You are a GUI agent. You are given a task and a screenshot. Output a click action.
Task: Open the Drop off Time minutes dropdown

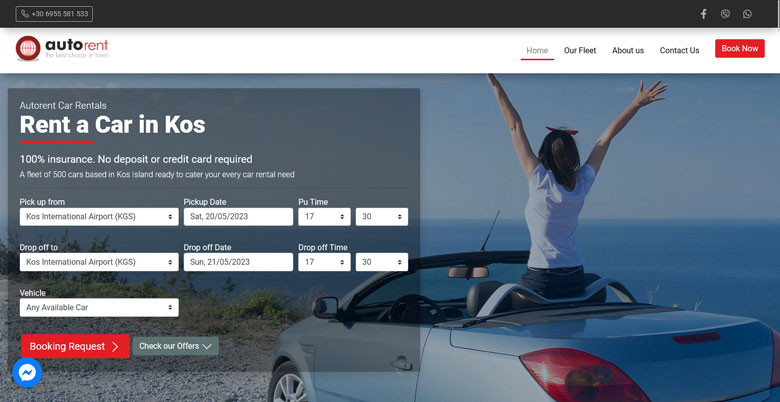[x=382, y=262]
